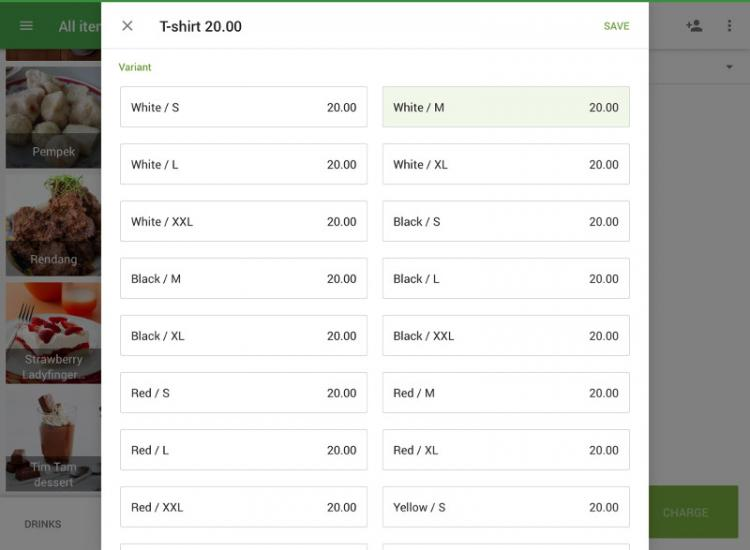Pick the Black / XL variant
This screenshot has height=550, width=750.
pos(243,336)
